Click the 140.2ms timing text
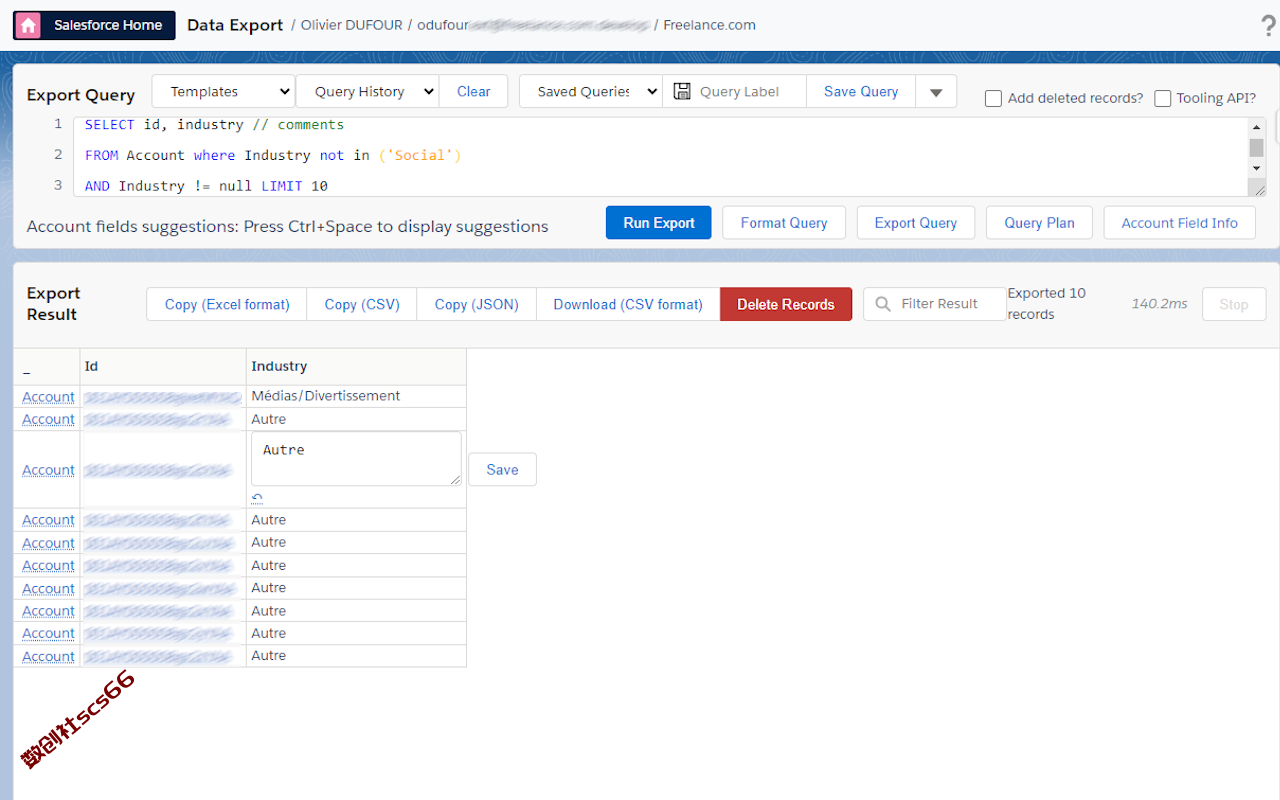 point(1159,303)
